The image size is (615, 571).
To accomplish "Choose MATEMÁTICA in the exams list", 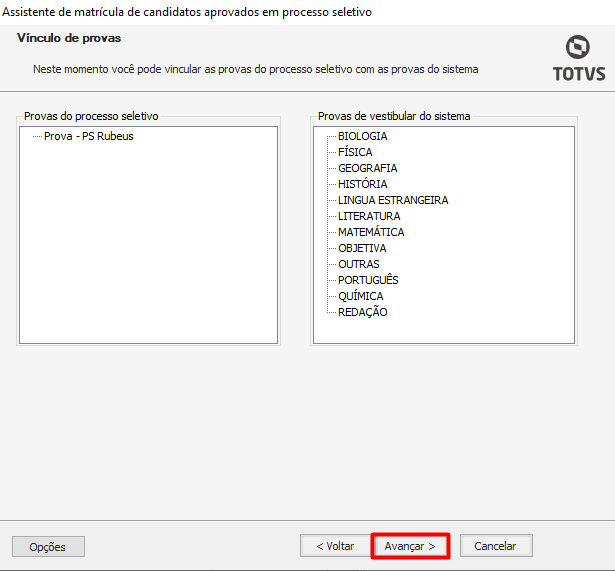I will click(371, 232).
